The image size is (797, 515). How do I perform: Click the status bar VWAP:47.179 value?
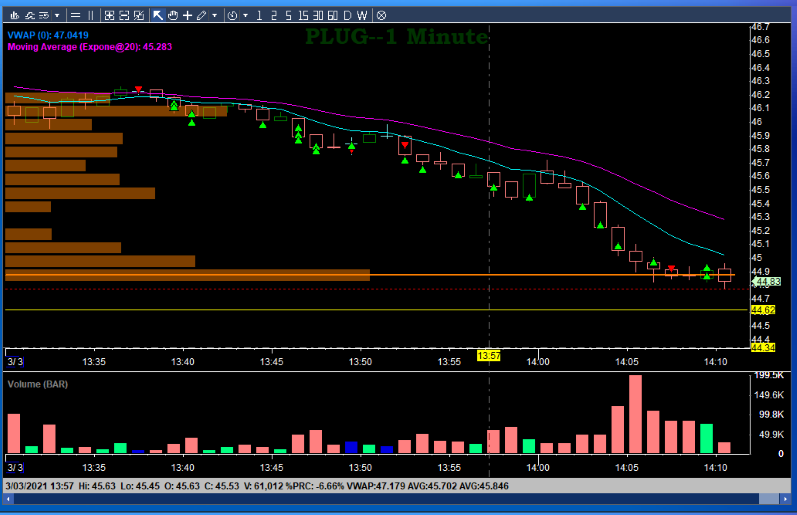(376, 486)
